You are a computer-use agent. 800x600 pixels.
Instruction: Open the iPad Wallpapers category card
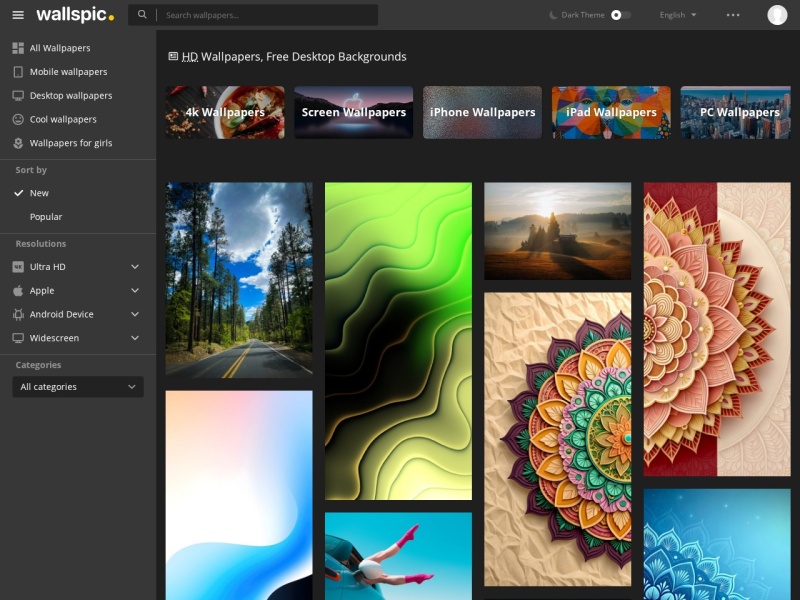coord(611,112)
